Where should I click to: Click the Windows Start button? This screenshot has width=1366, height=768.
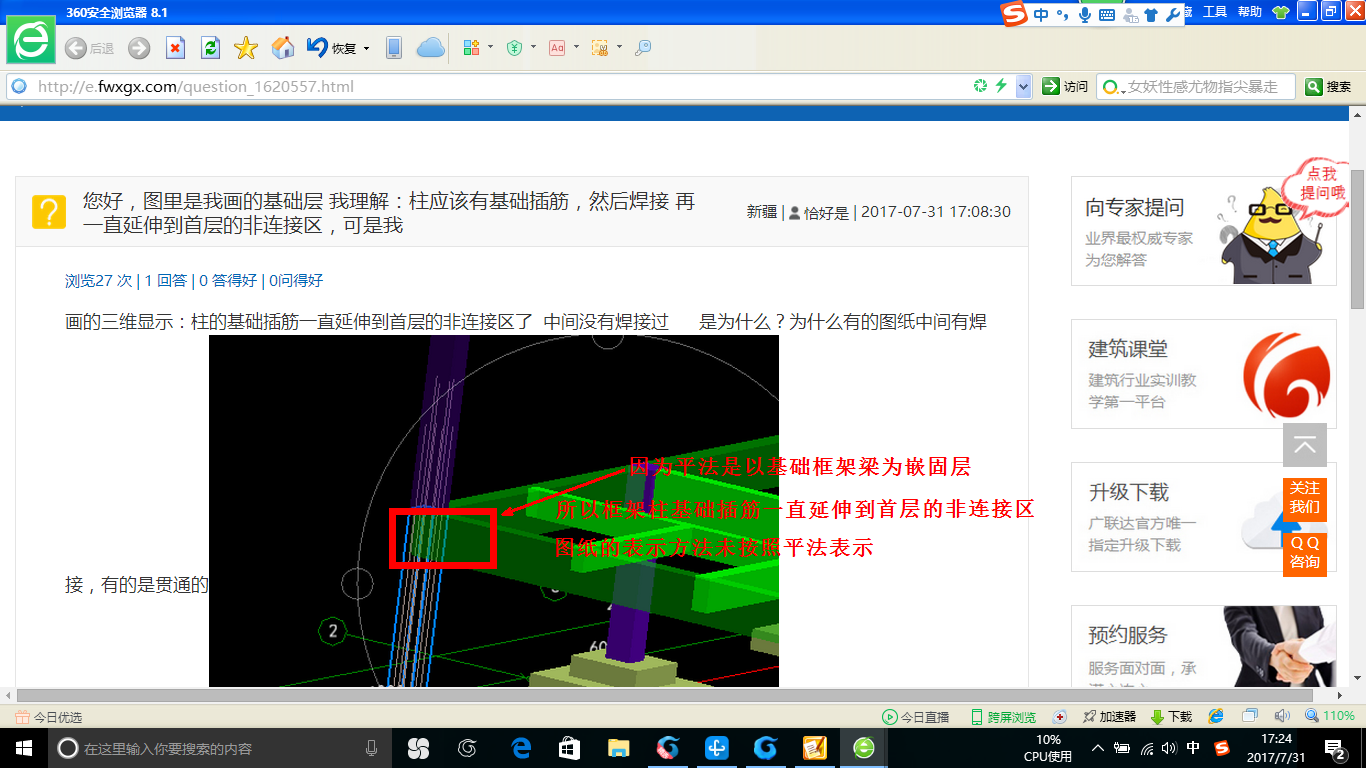pyautogui.click(x=22, y=747)
